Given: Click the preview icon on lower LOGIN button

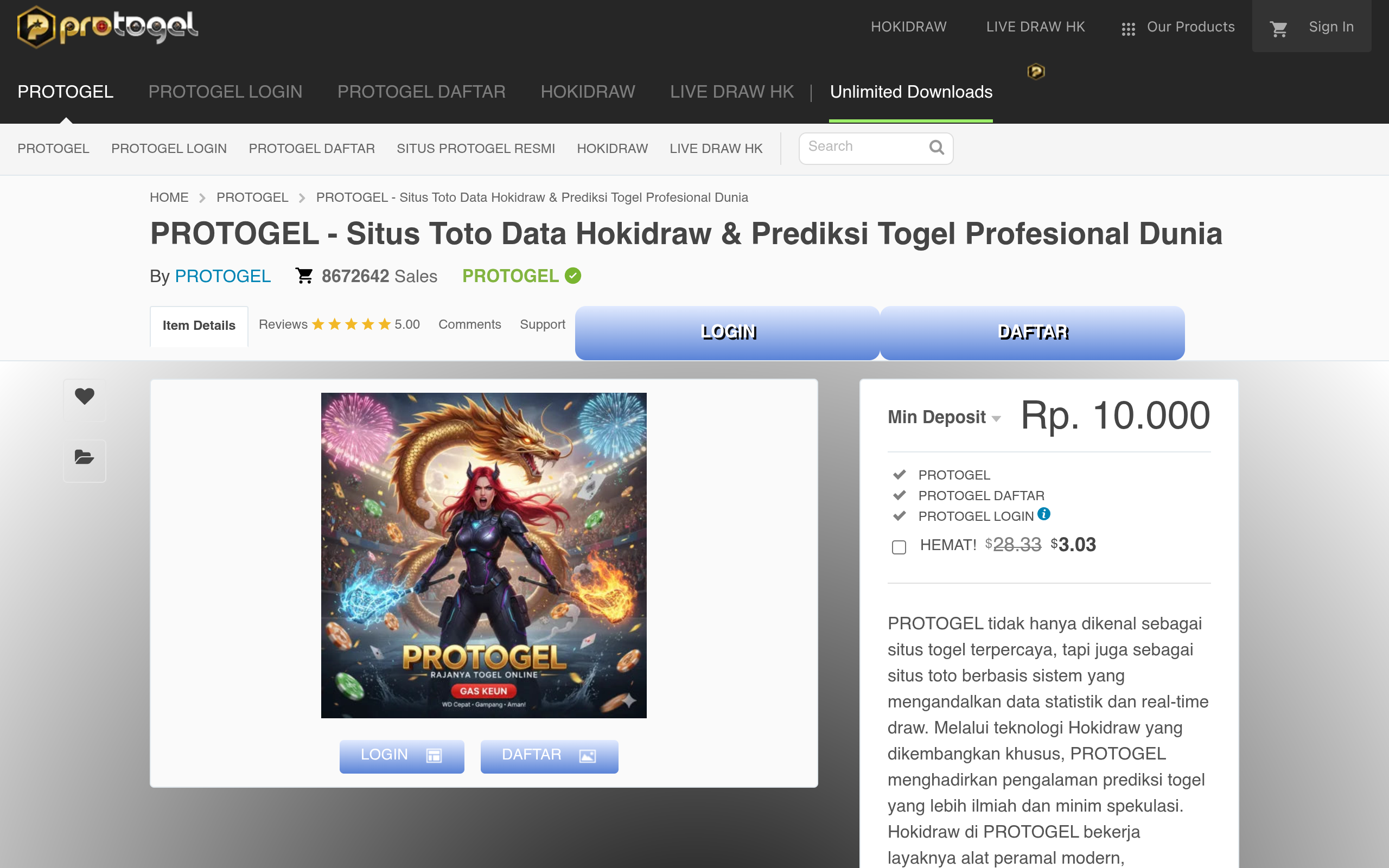Looking at the screenshot, I should [434, 756].
